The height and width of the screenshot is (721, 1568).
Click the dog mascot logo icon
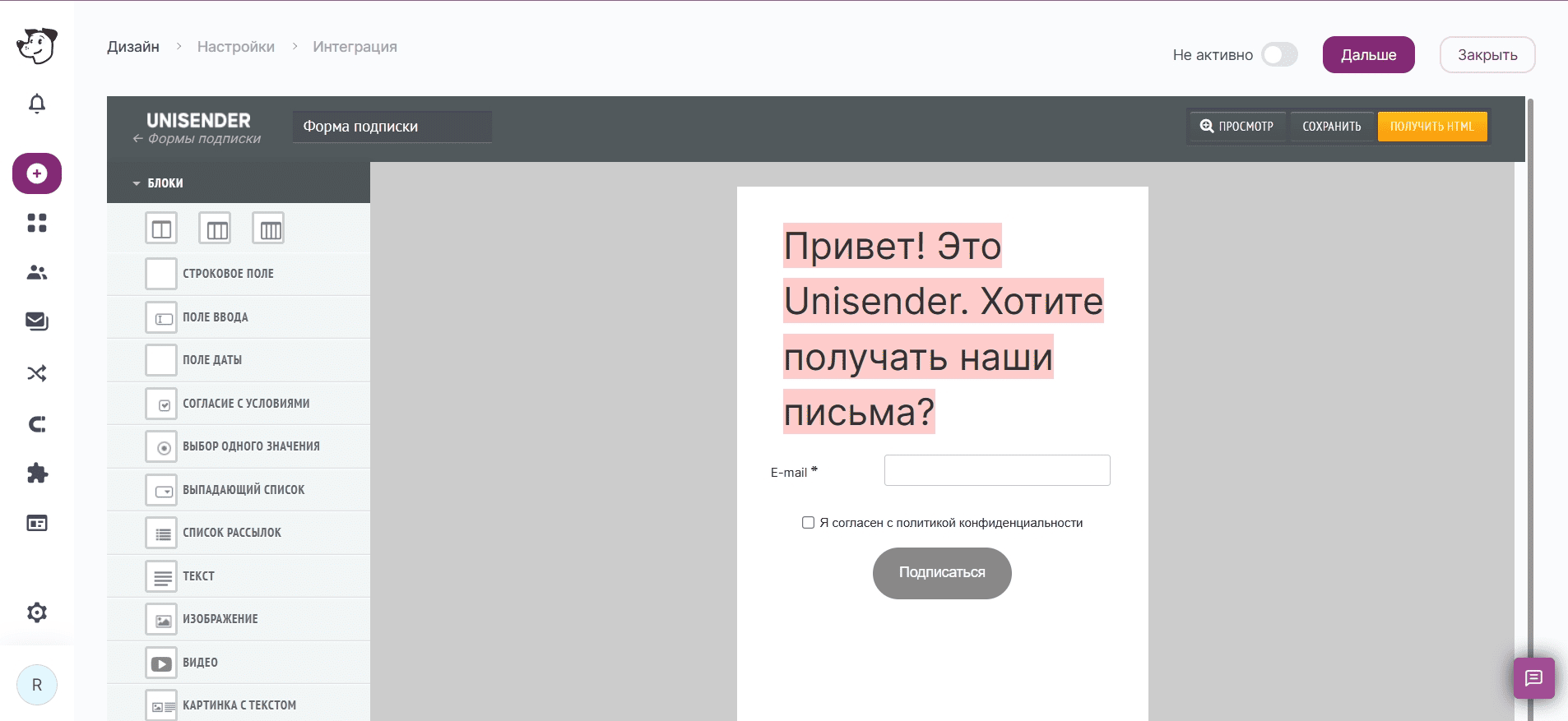tap(37, 46)
